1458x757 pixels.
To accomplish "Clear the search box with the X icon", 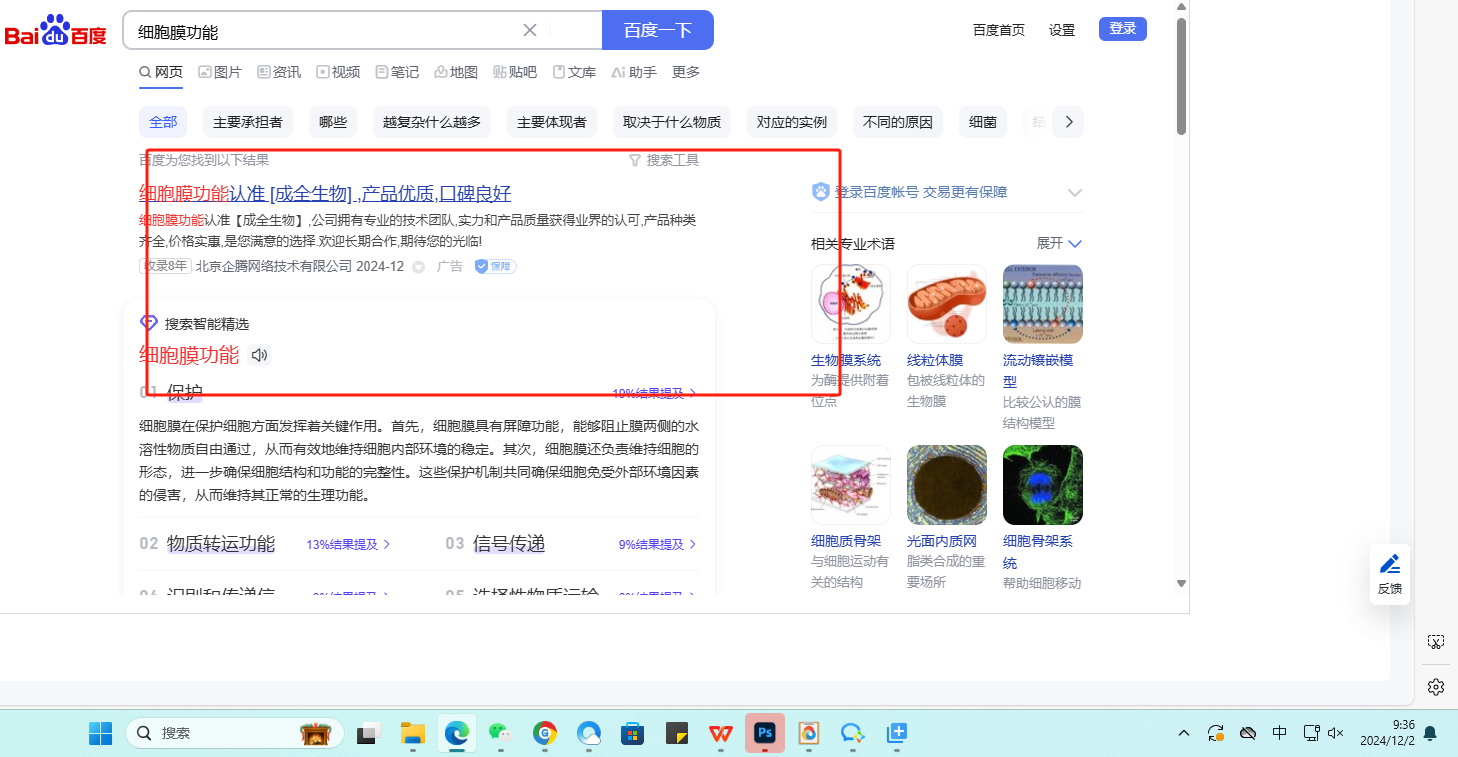I will [x=530, y=30].
